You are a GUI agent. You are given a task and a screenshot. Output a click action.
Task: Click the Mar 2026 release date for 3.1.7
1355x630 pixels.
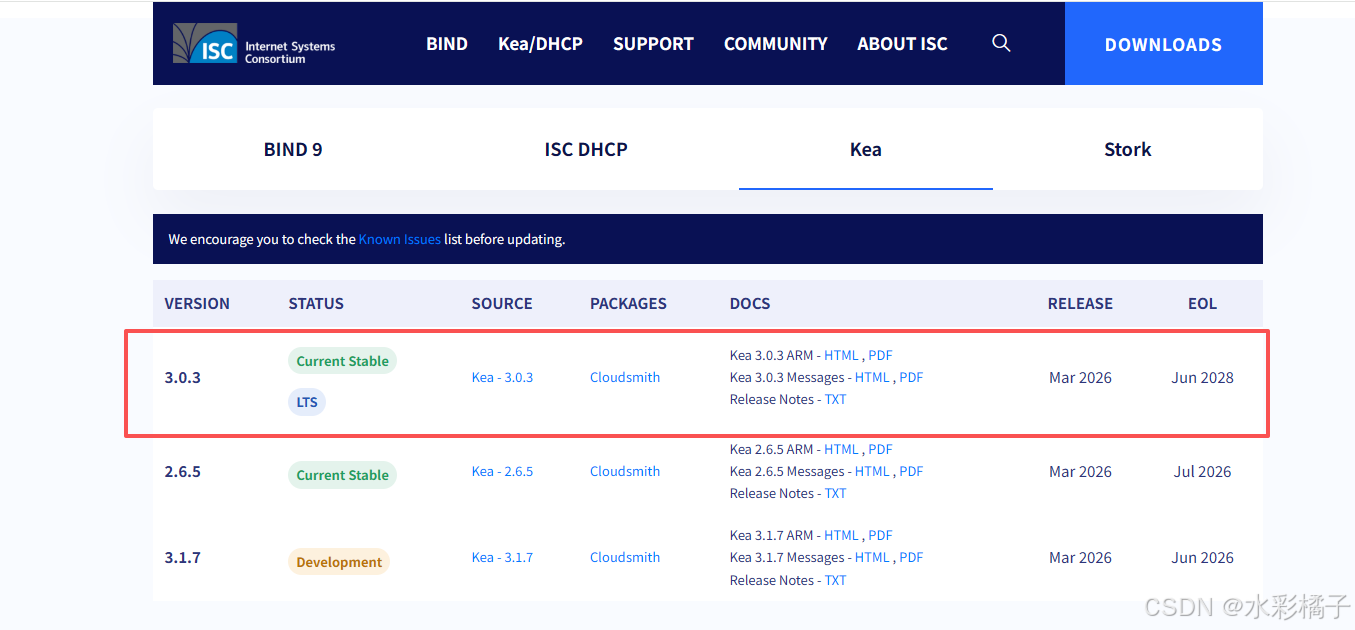[x=1080, y=557]
